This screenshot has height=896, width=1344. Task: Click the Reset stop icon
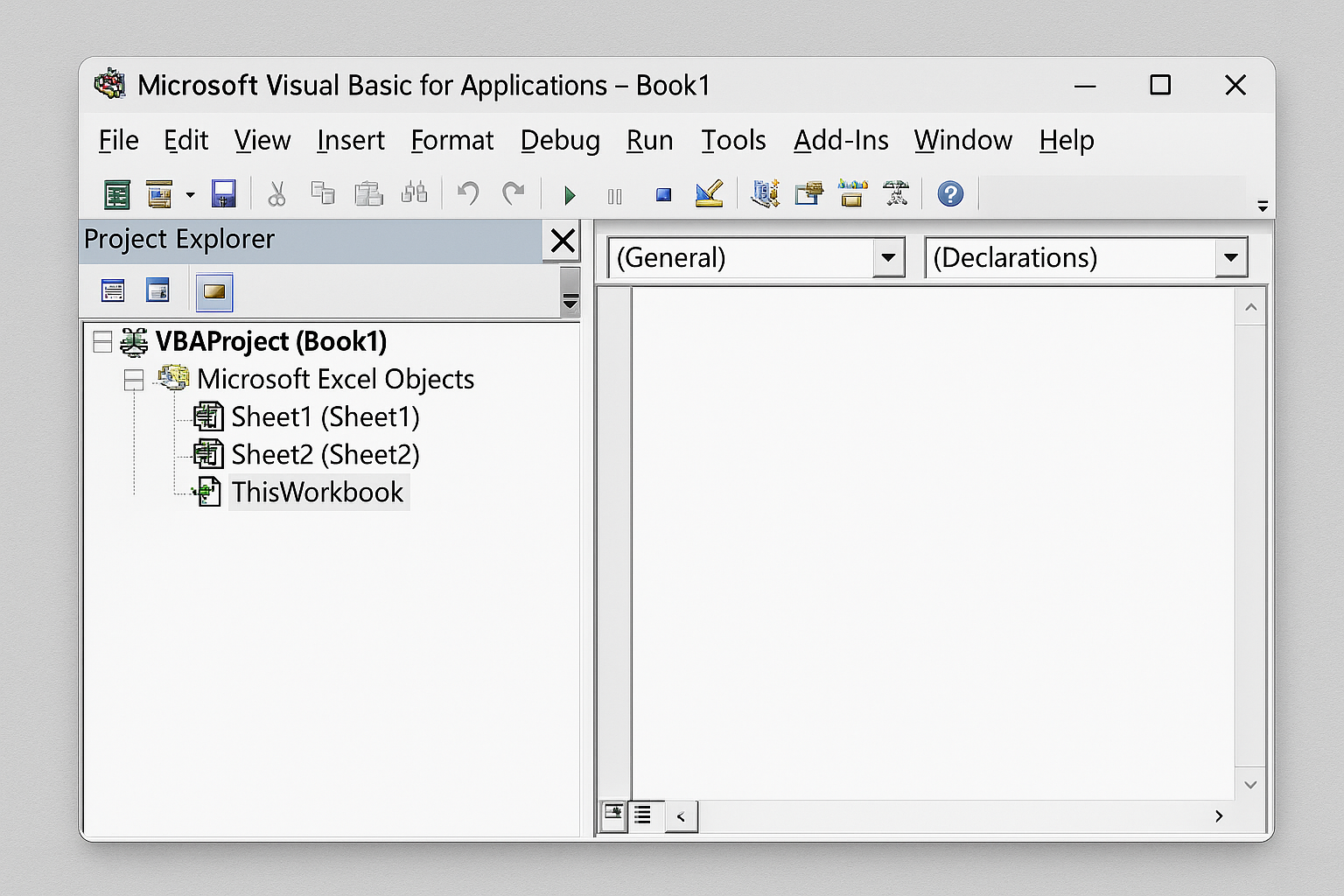pyautogui.click(x=663, y=195)
